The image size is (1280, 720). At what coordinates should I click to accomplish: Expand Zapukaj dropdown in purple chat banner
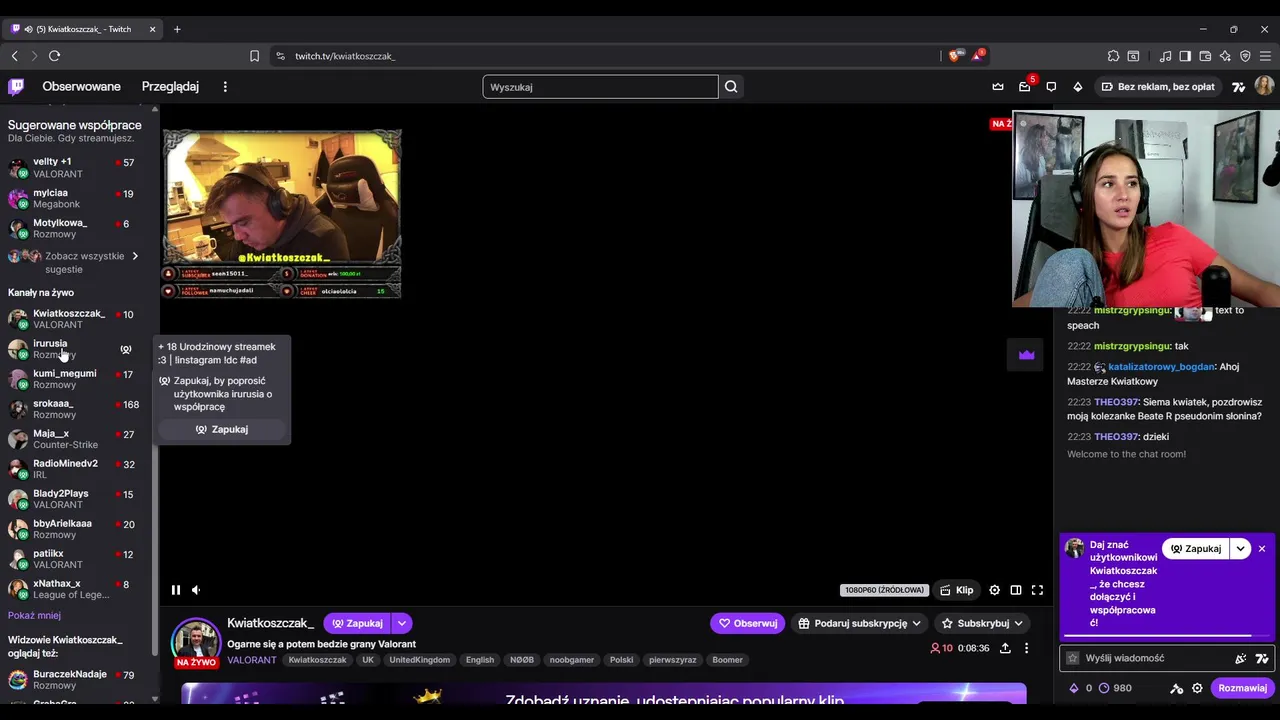(x=1240, y=549)
